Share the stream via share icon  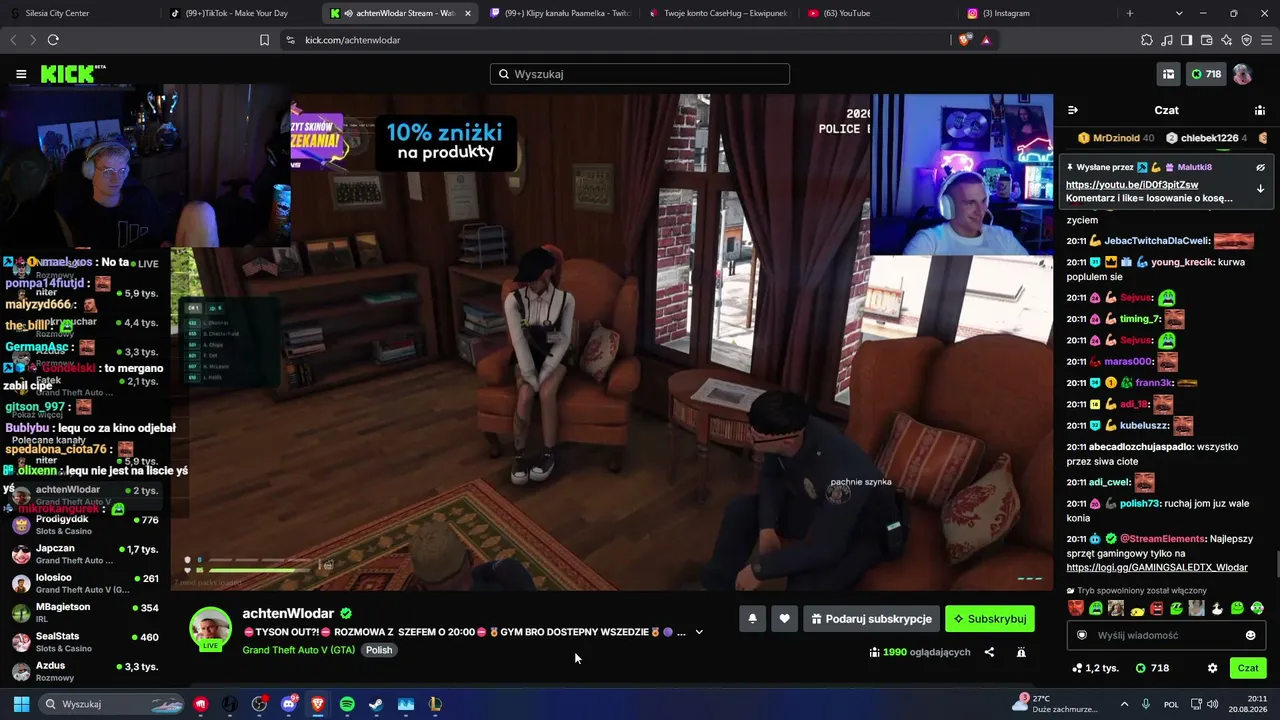(989, 652)
